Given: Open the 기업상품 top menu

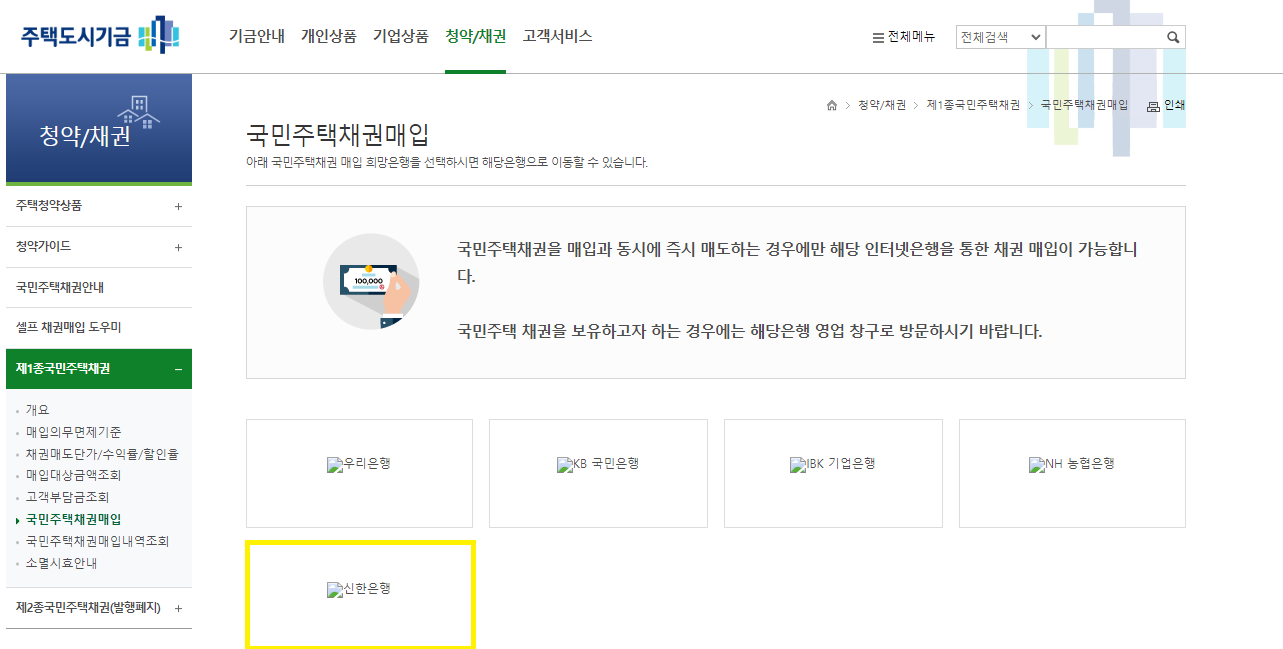Looking at the screenshot, I should coord(401,36).
